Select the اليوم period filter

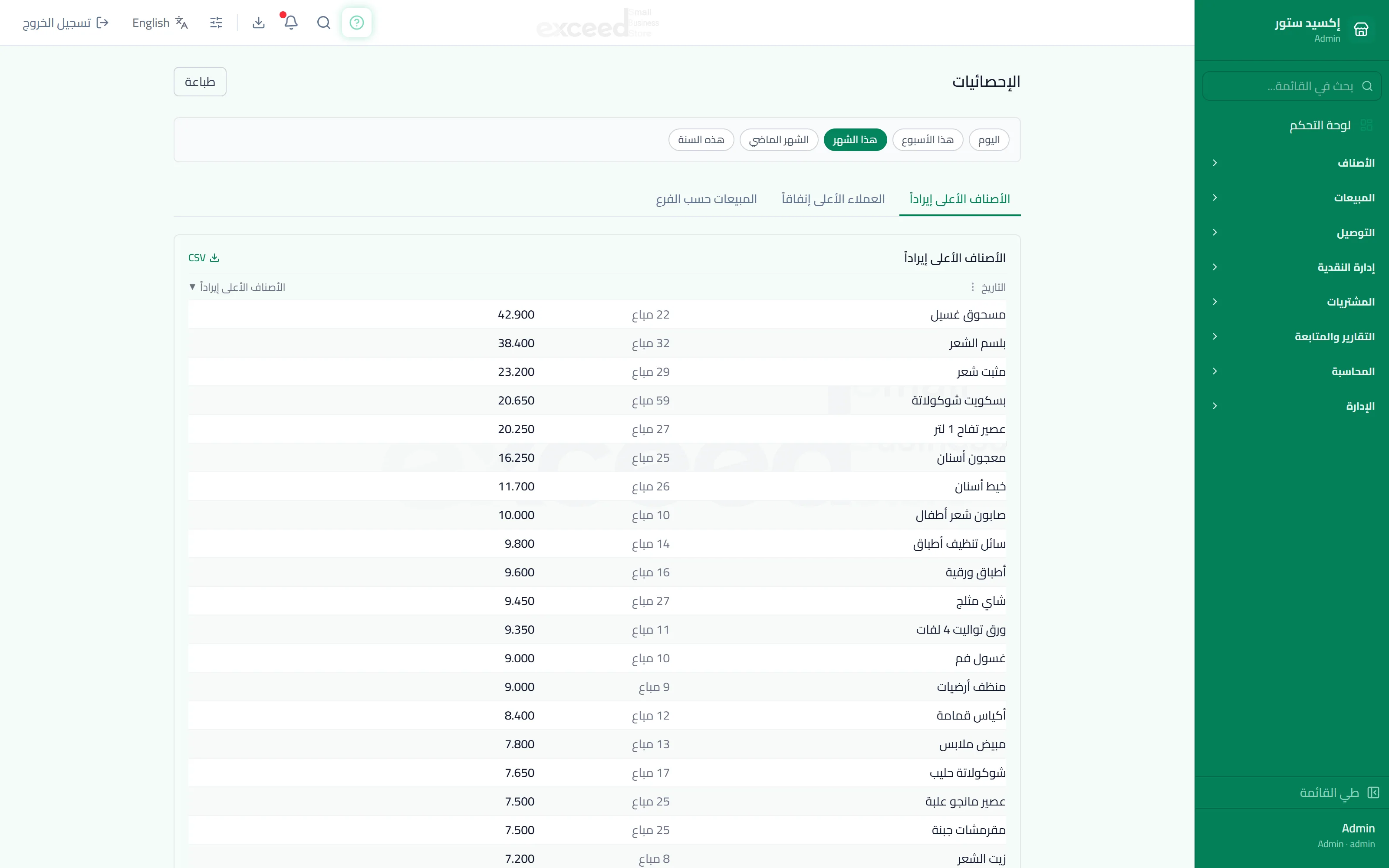988,139
